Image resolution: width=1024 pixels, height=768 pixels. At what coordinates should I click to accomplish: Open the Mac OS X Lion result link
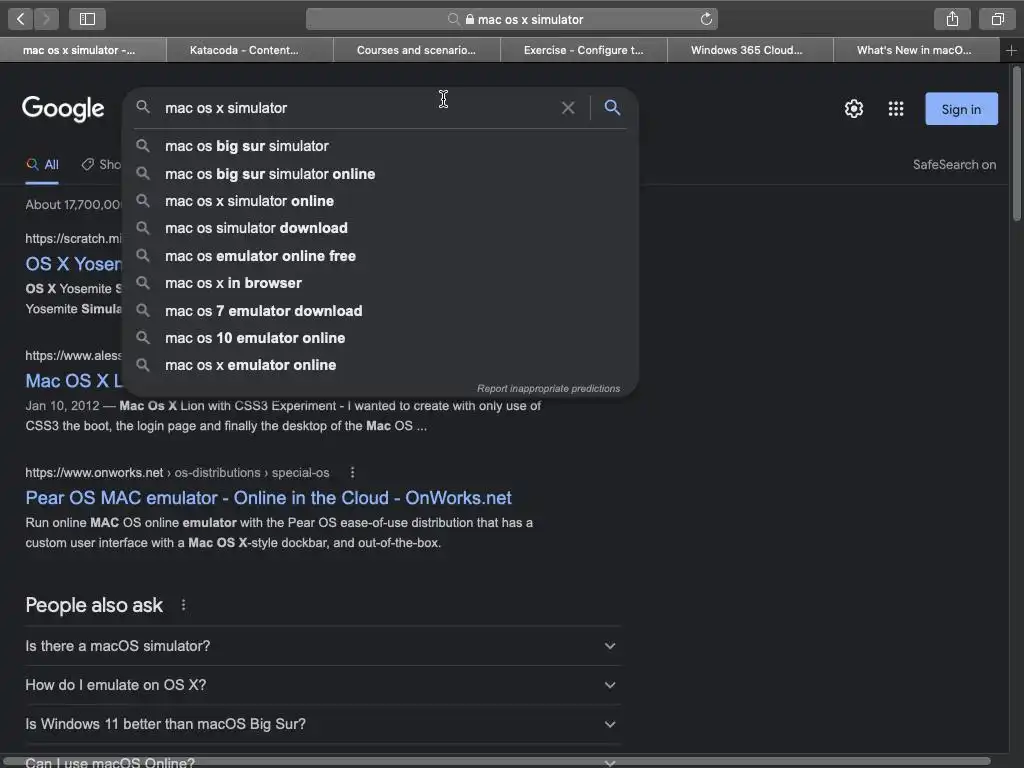click(73, 381)
